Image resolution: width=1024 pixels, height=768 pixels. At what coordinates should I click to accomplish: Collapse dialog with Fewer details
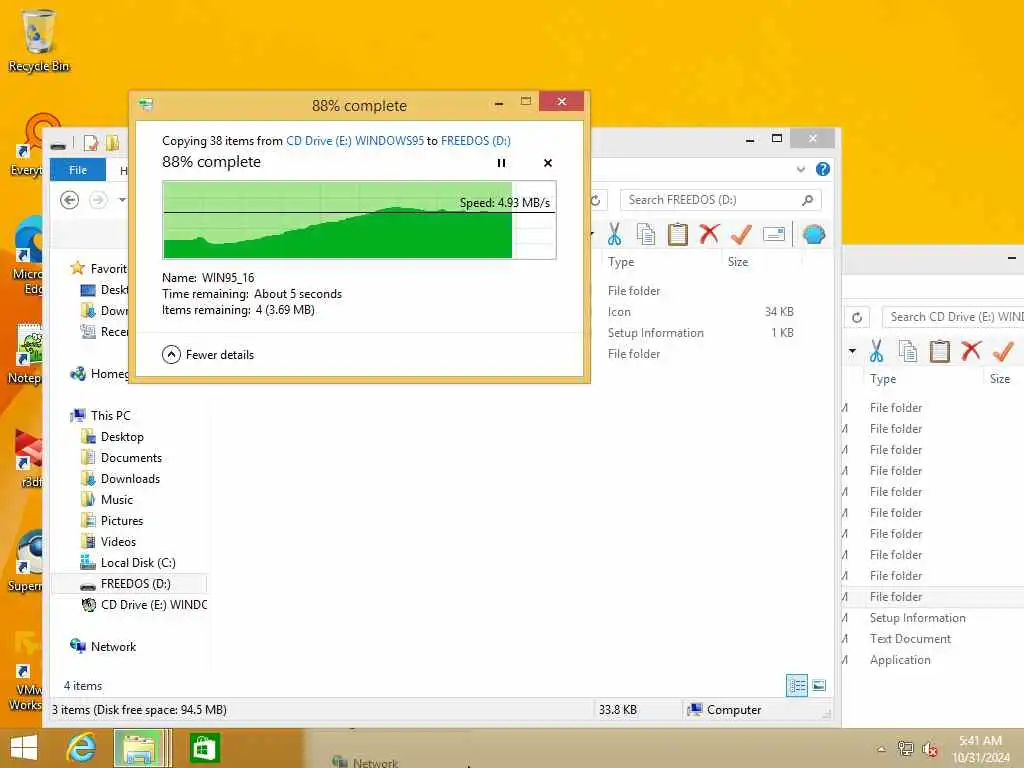pos(208,355)
